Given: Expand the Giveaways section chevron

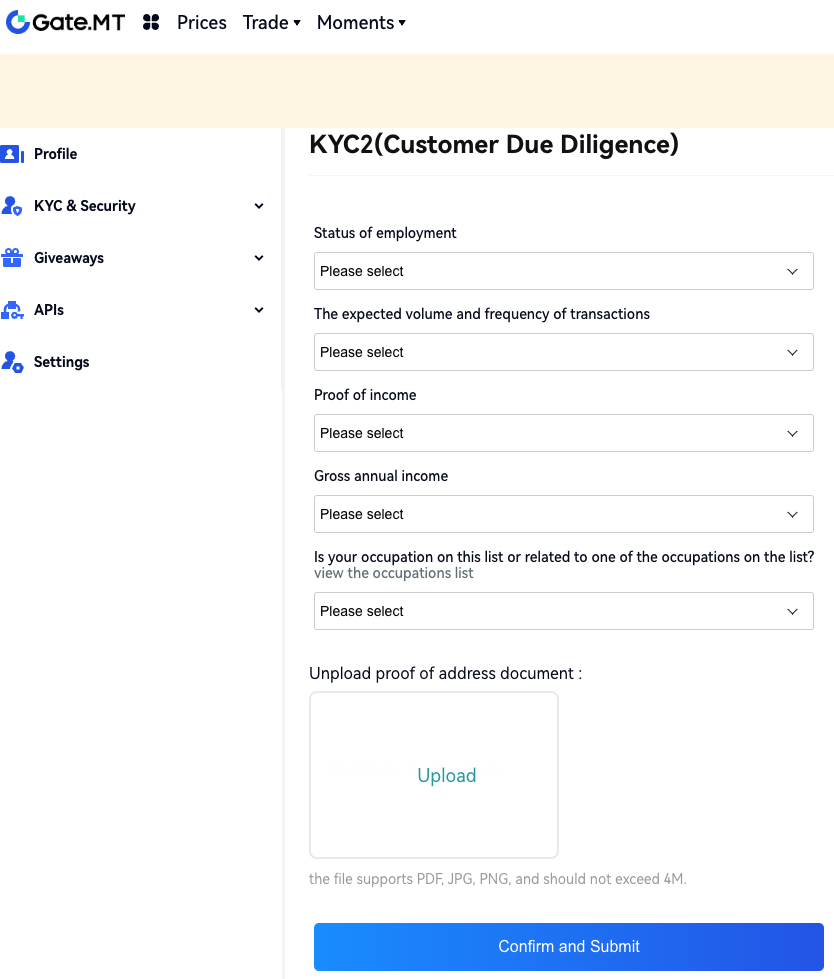Looking at the screenshot, I should [x=259, y=258].
